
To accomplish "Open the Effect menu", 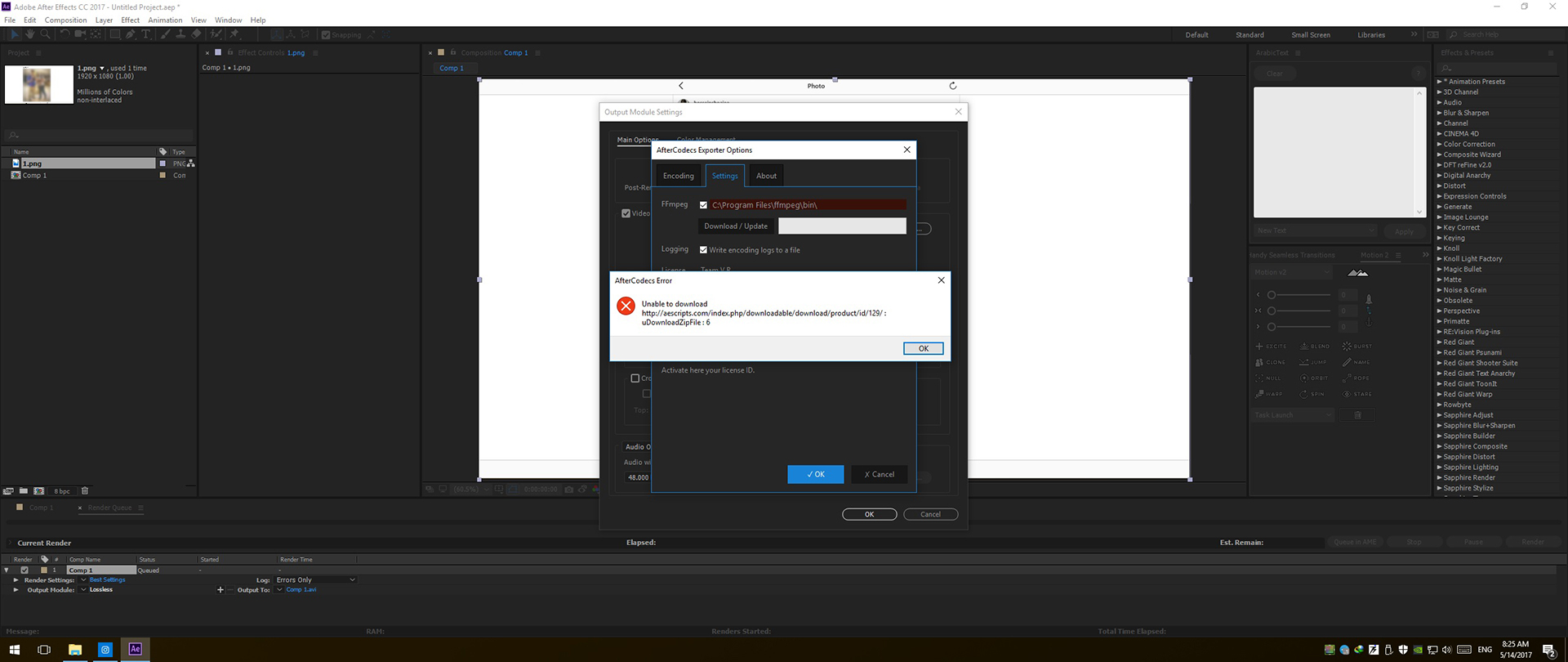I will 130,20.
